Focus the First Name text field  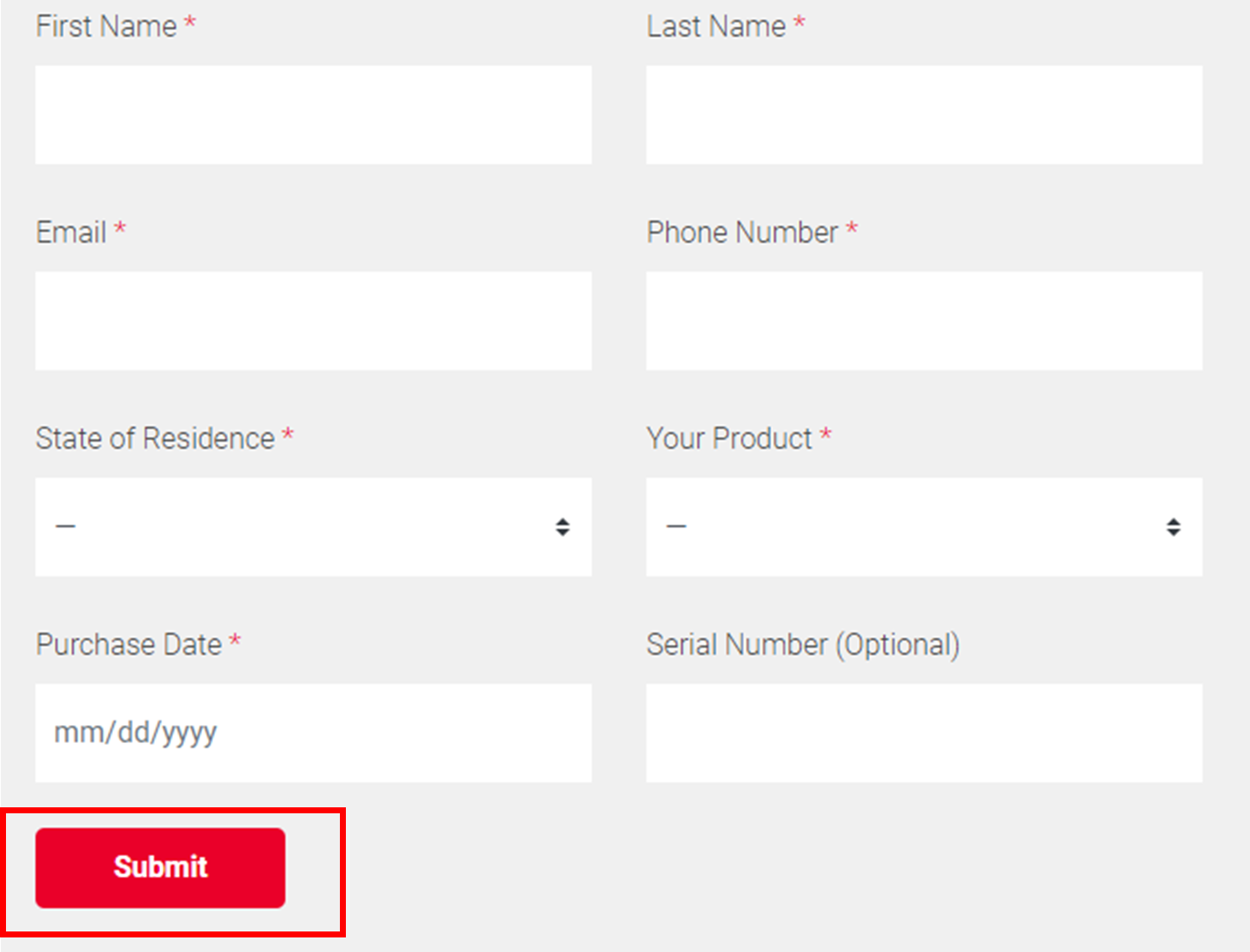pyautogui.click(x=313, y=115)
